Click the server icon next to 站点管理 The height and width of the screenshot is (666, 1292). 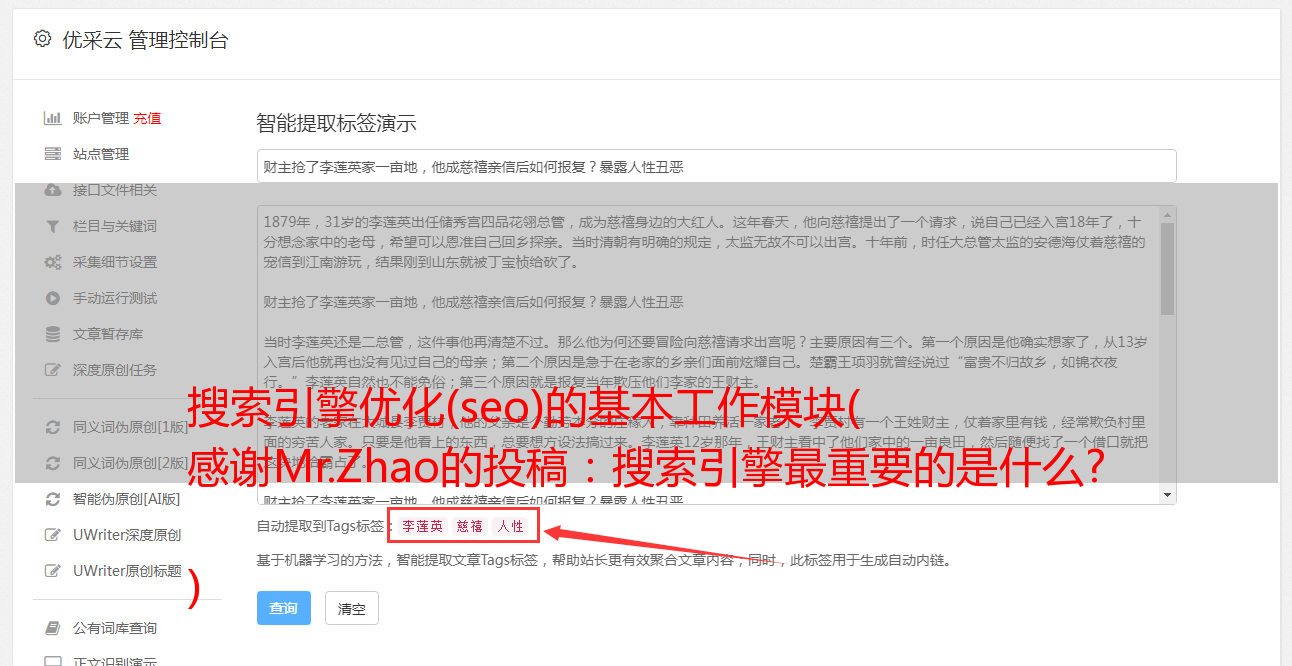[52, 154]
